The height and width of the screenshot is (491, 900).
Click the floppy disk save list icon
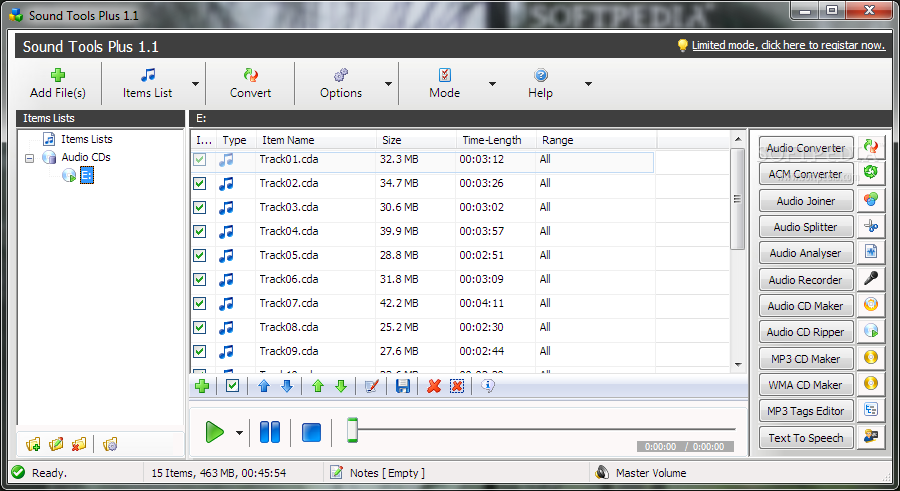403,386
